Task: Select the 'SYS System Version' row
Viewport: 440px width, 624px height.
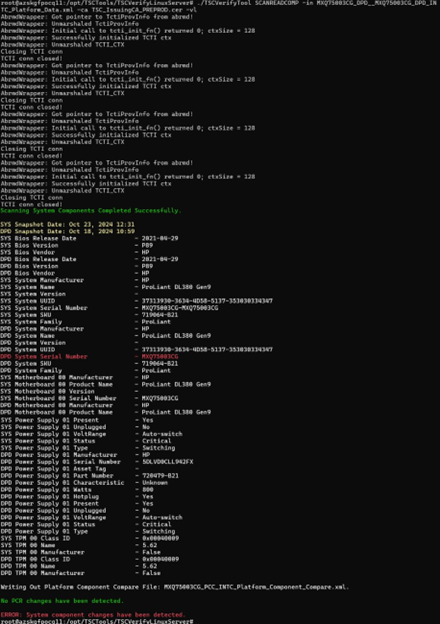Action: 69,294
